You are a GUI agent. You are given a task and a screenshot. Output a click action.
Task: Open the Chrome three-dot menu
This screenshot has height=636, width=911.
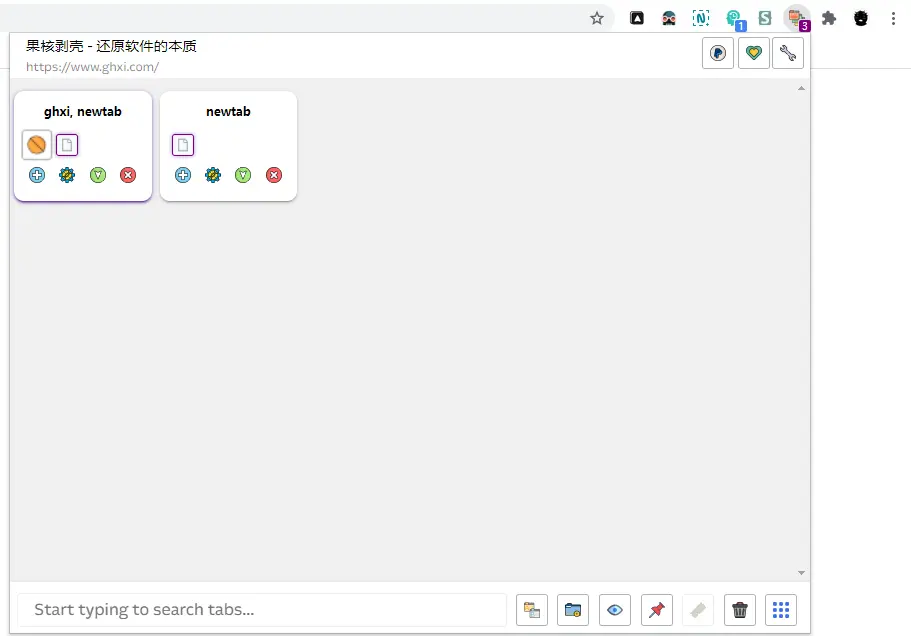[x=893, y=18]
